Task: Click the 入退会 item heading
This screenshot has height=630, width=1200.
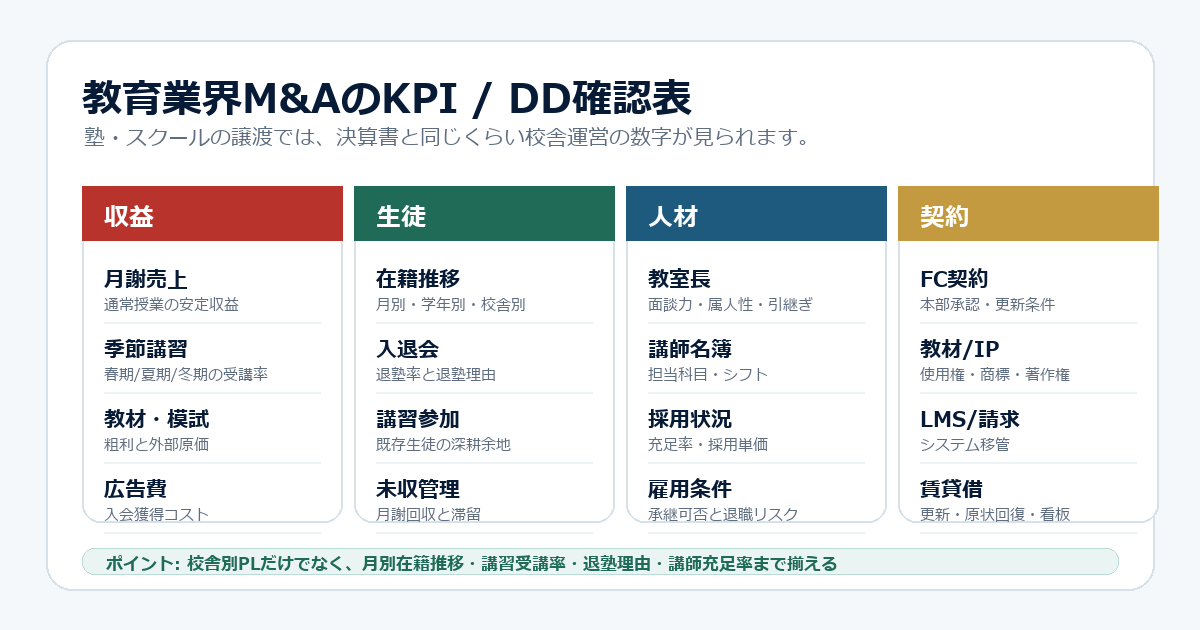Action: [x=407, y=349]
